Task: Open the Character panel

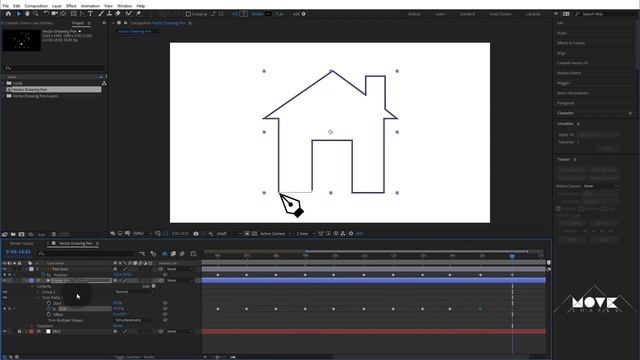Action: pos(565,113)
